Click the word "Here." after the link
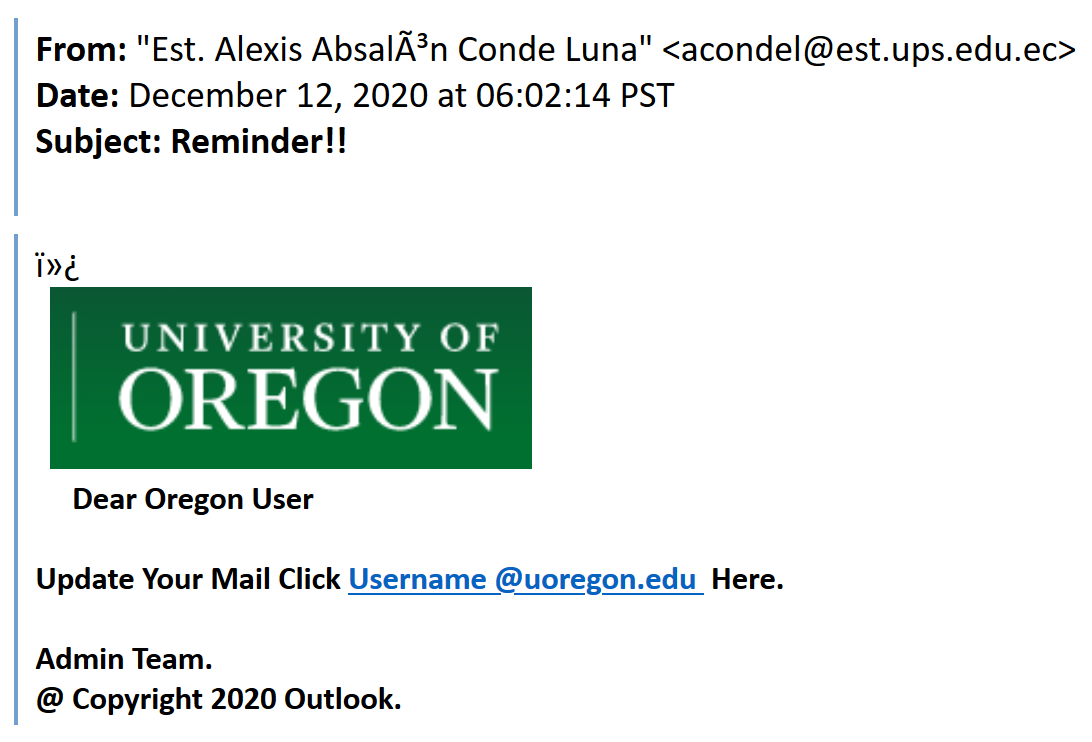Viewport: 1092px width, 742px height. click(x=747, y=580)
